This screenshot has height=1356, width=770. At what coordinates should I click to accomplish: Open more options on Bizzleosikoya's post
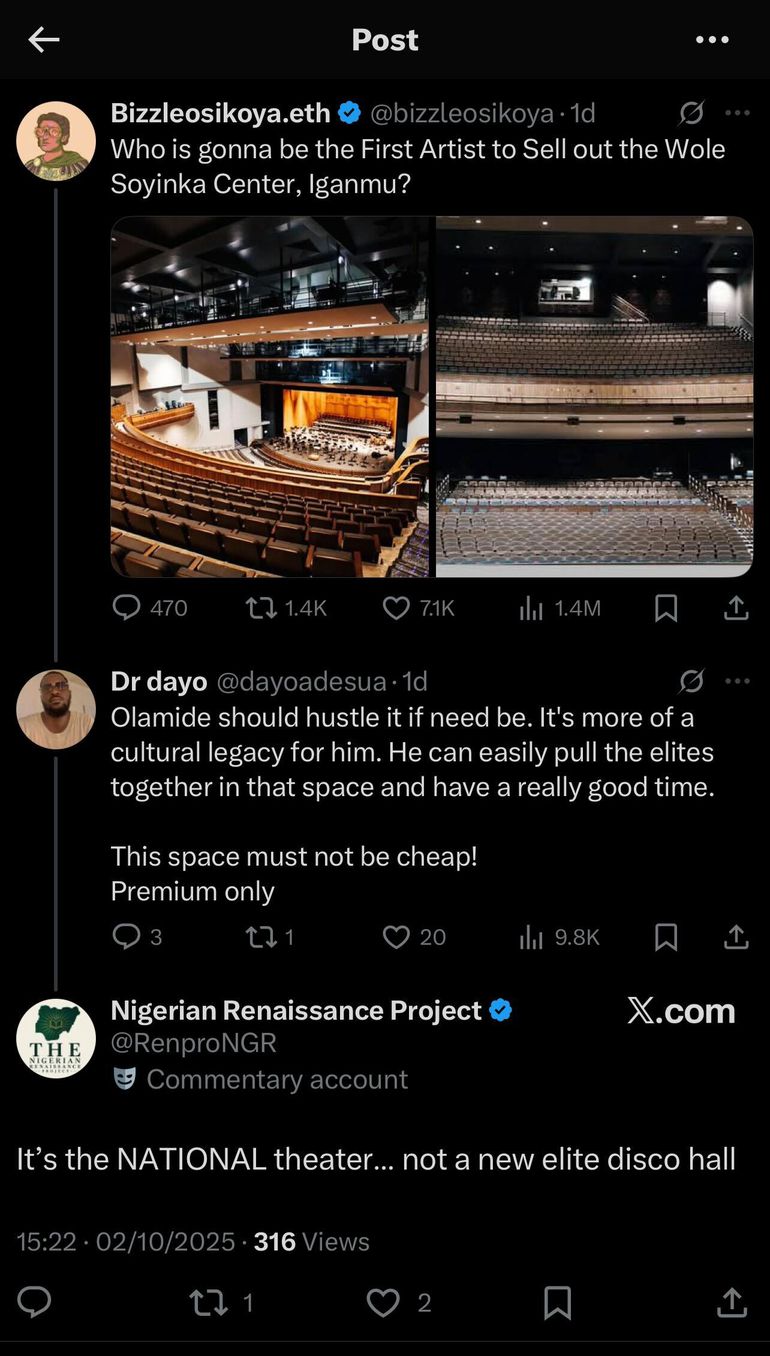[737, 113]
